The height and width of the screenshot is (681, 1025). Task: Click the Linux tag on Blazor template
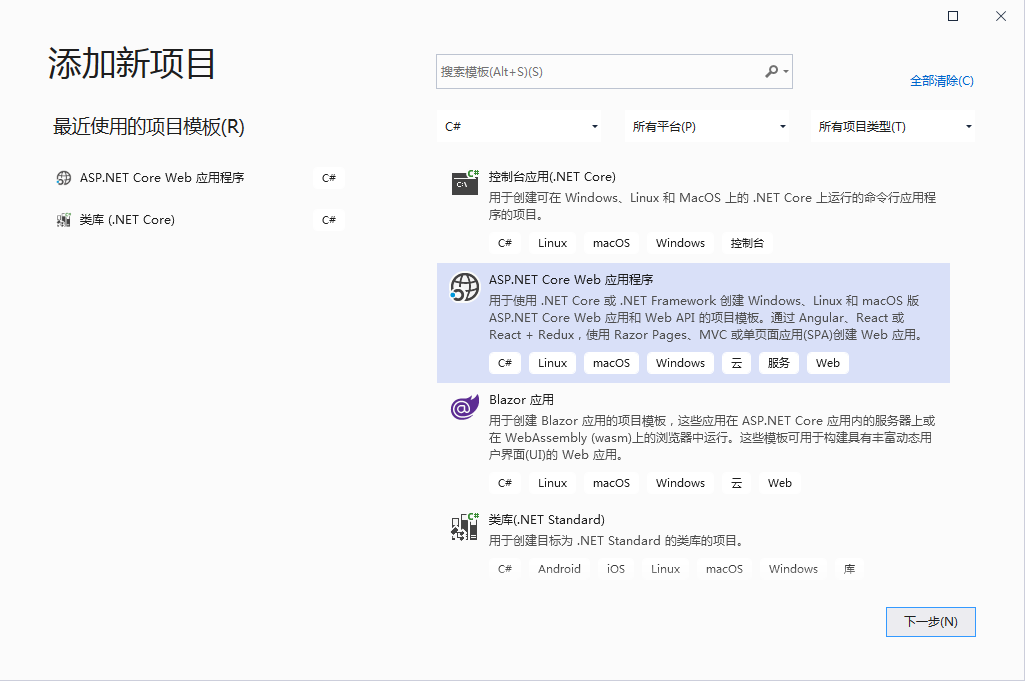click(552, 483)
